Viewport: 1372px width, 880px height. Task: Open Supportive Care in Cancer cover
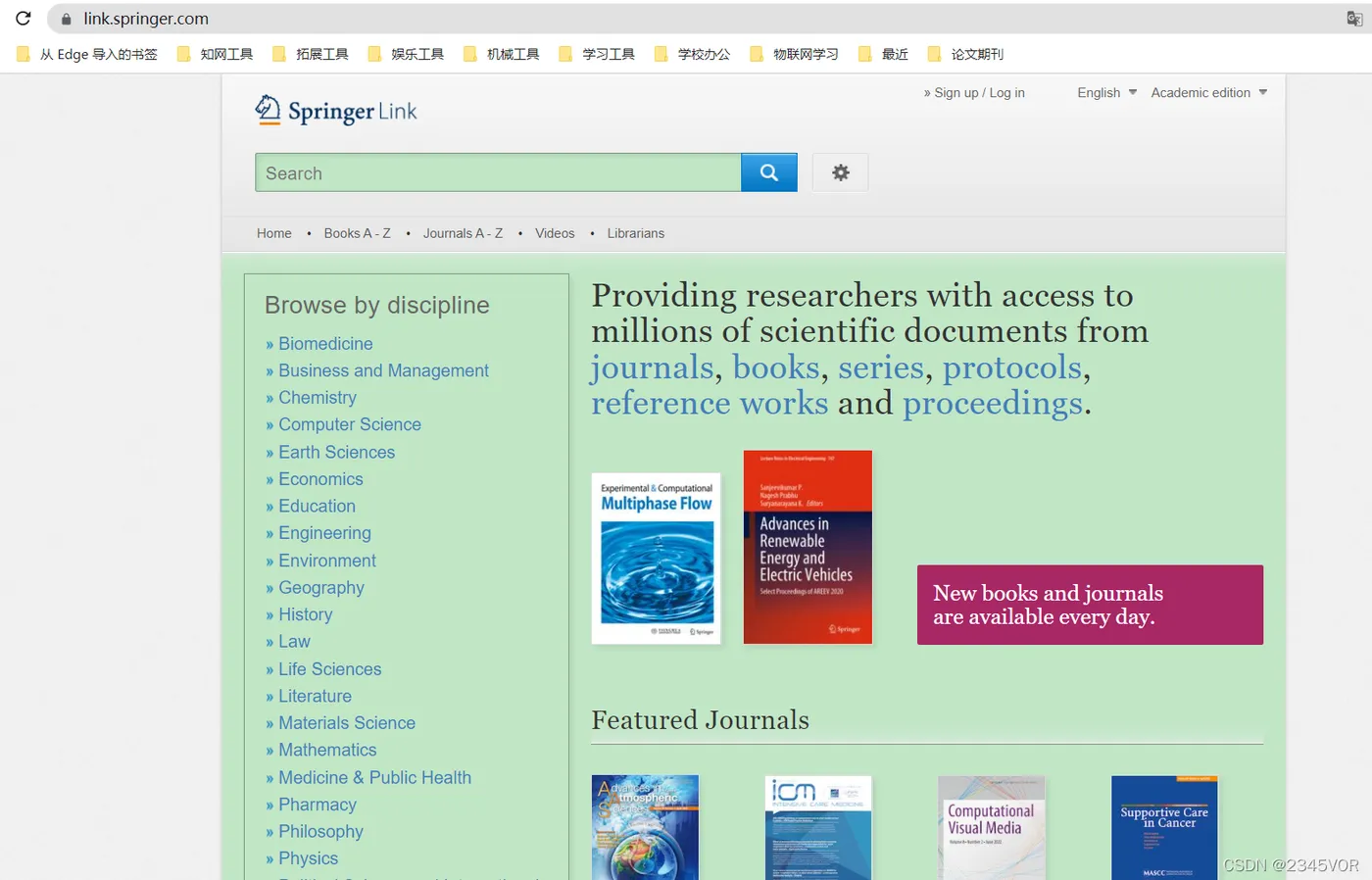[x=1164, y=827]
